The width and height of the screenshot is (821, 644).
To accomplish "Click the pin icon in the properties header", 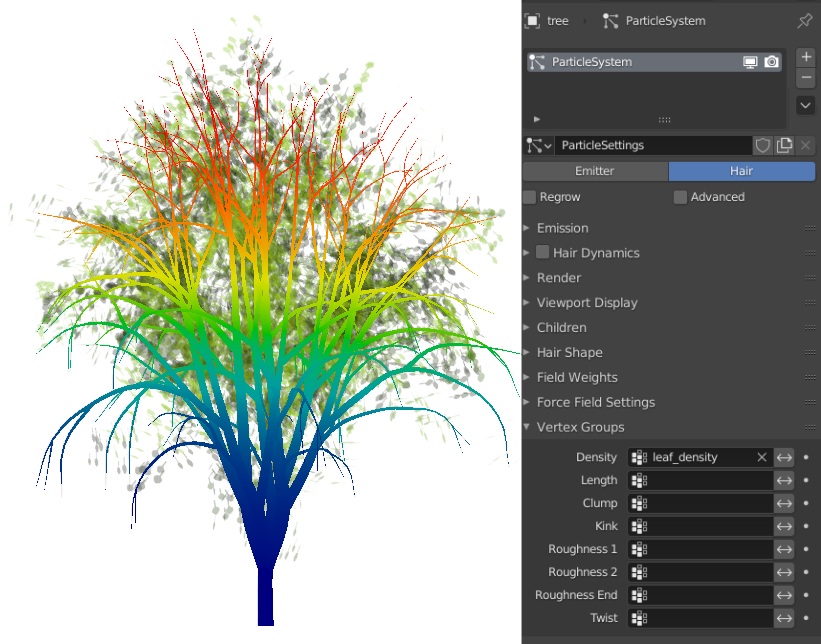I will tap(804, 21).
